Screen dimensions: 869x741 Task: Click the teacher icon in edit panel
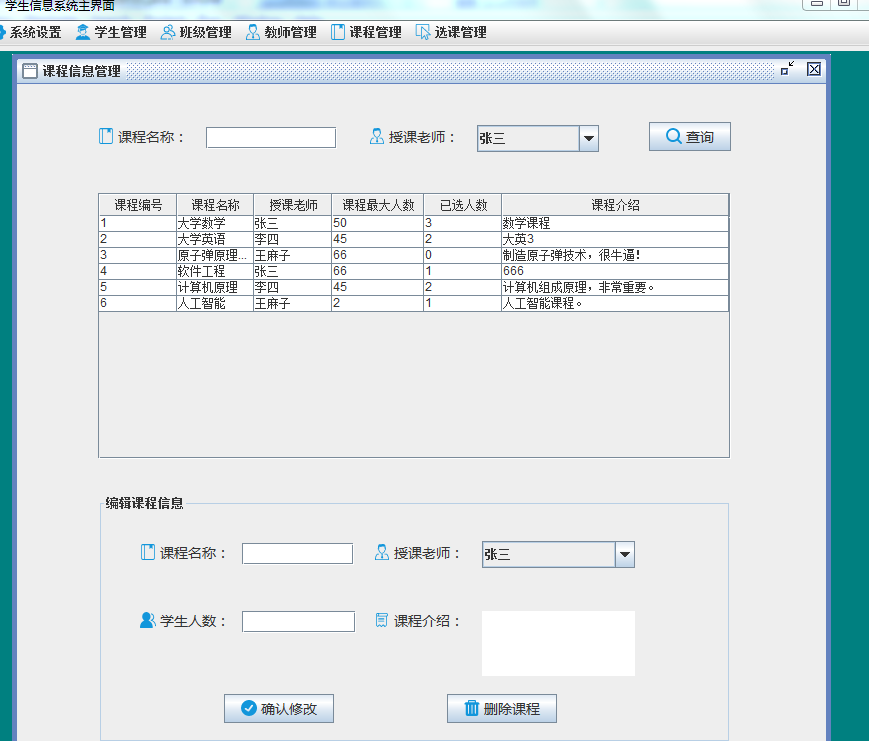[x=382, y=552]
